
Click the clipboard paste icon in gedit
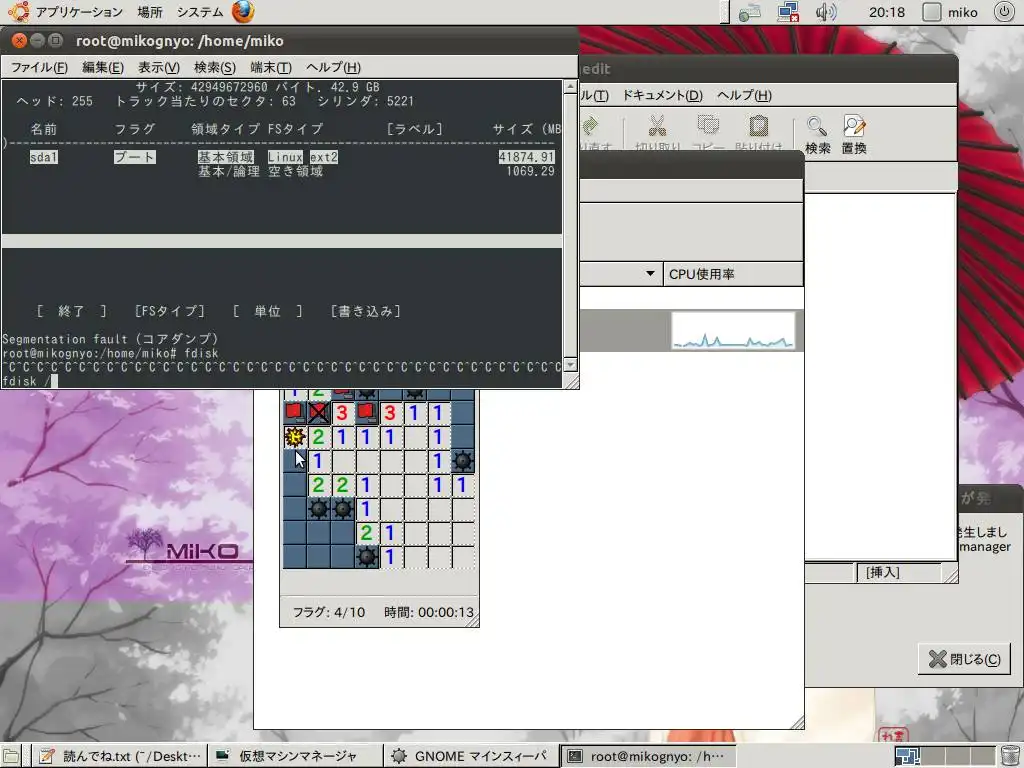coord(758,125)
